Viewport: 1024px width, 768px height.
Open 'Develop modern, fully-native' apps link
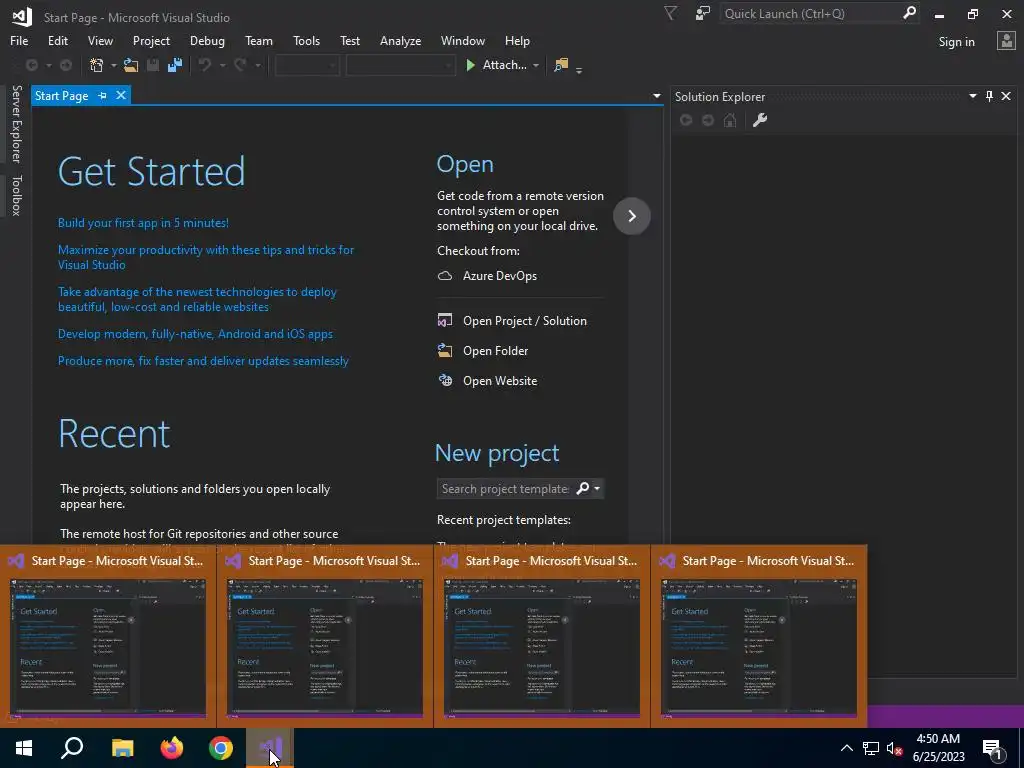point(195,334)
